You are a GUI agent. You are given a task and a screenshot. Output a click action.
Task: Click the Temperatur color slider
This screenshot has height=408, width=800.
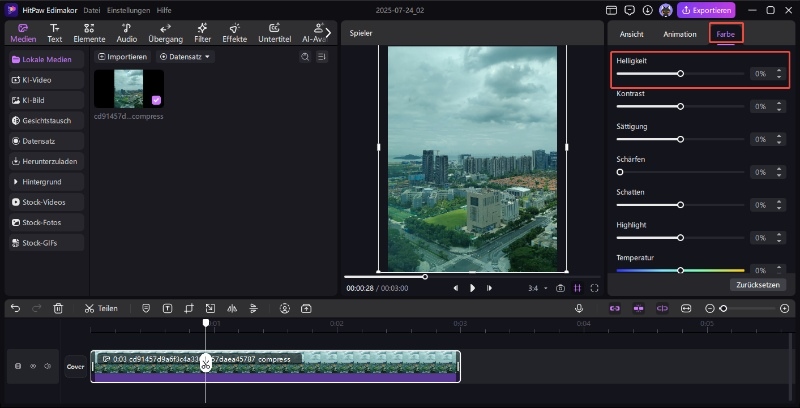coord(680,270)
